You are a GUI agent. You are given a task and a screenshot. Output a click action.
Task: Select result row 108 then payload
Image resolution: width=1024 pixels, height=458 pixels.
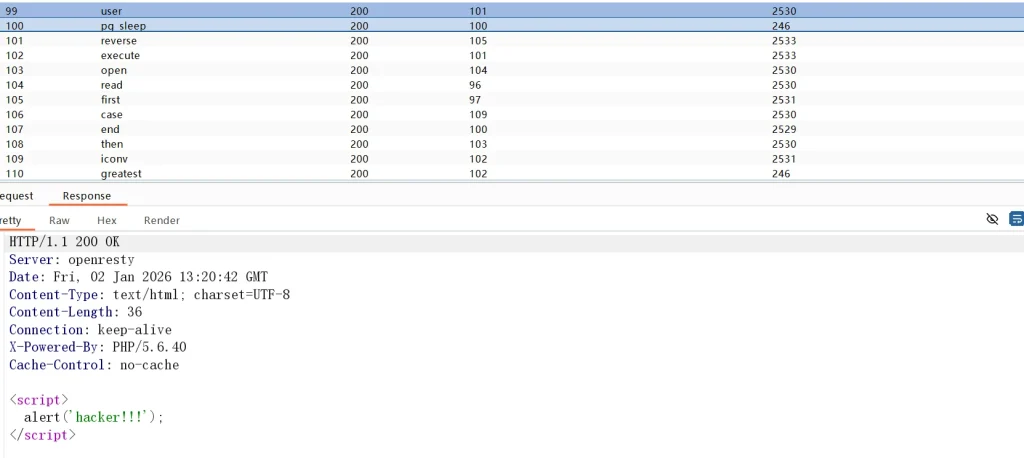coord(112,144)
